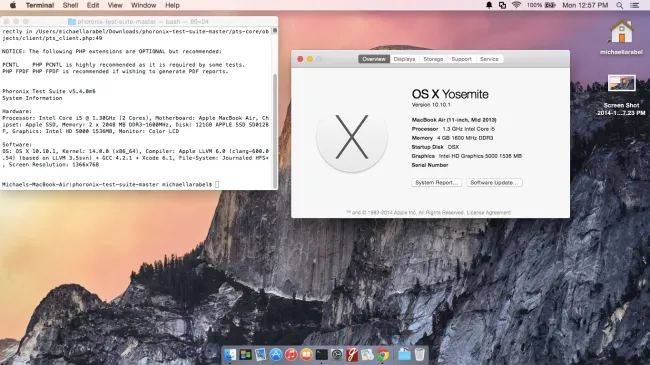Image resolution: width=650 pixels, height=365 pixels.
Task: Select the Screen Shot file on desktop
Action: (621, 95)
